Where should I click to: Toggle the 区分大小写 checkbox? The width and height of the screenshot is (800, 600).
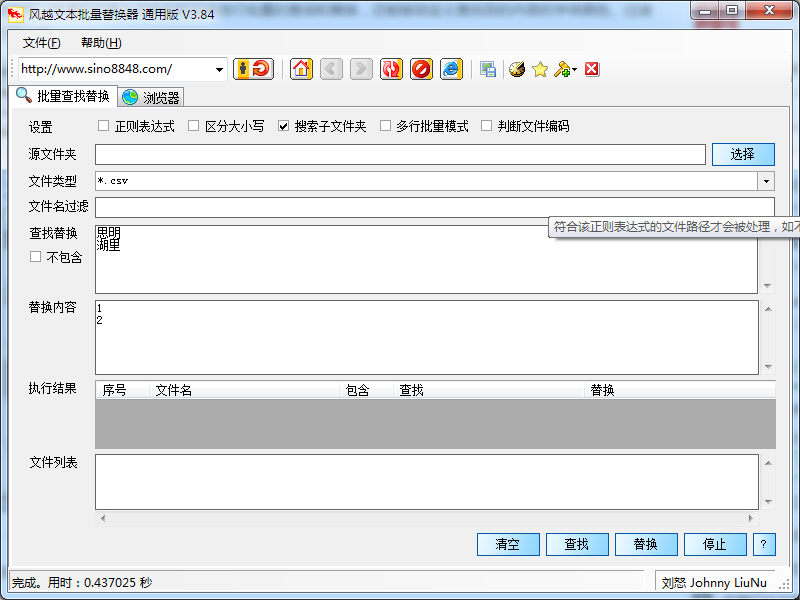pyautogui.click(x=193, y=126)
